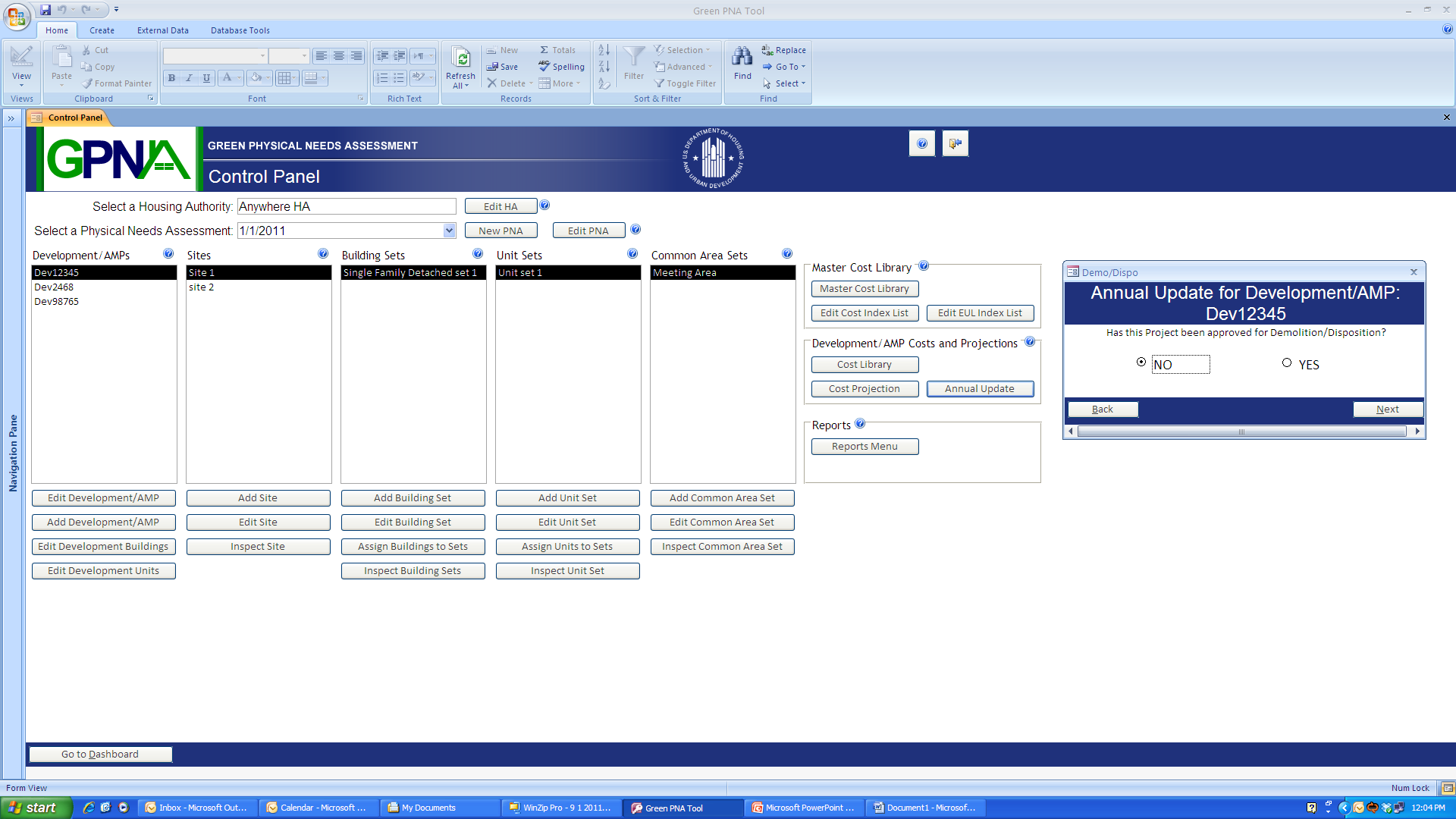1456x819 pixels.
Task: Click help icon in blue header bar
Action: click(921, 143)
